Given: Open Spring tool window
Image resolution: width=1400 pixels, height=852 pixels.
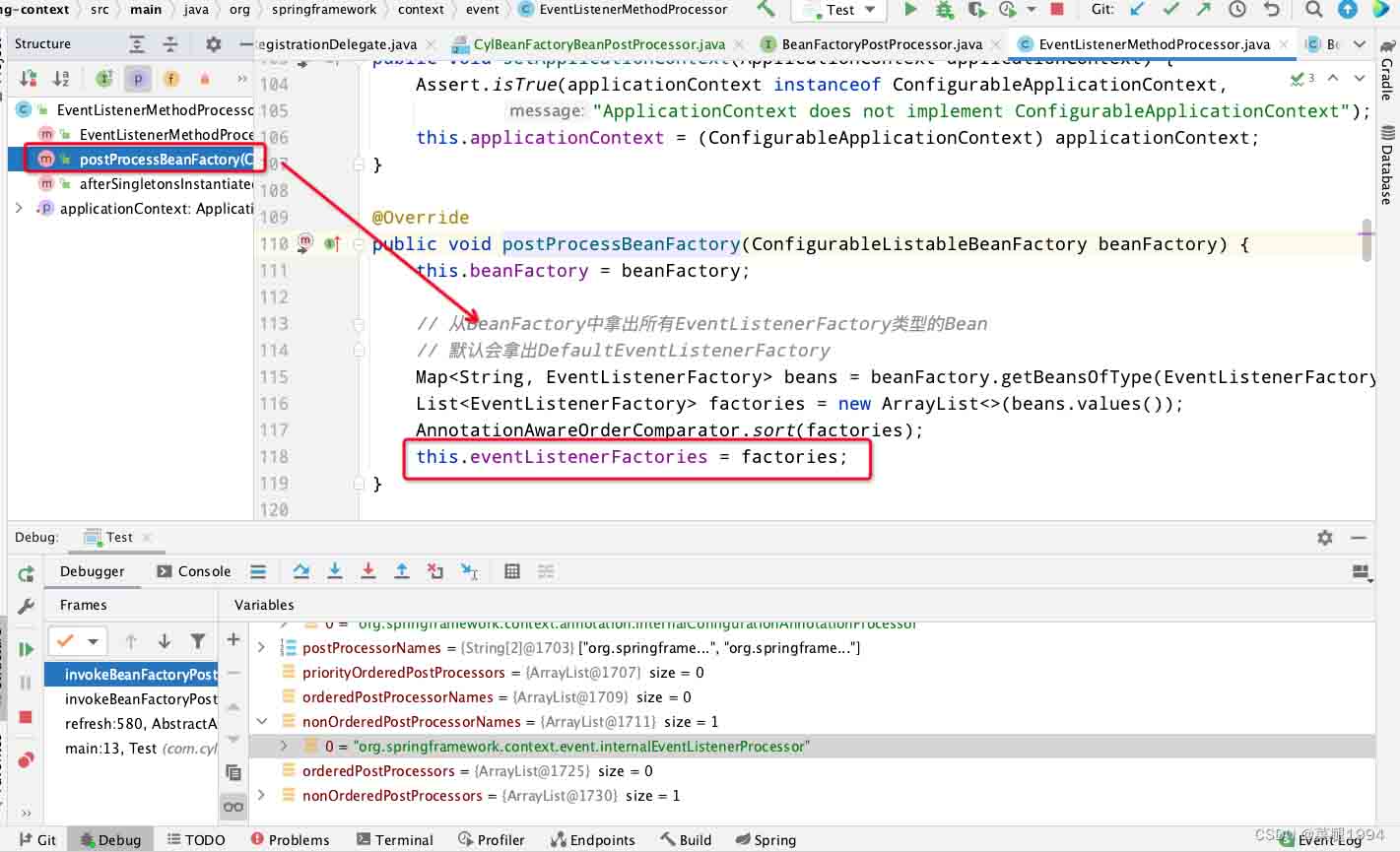Looking at the screenshot, I should click(766, 840).
